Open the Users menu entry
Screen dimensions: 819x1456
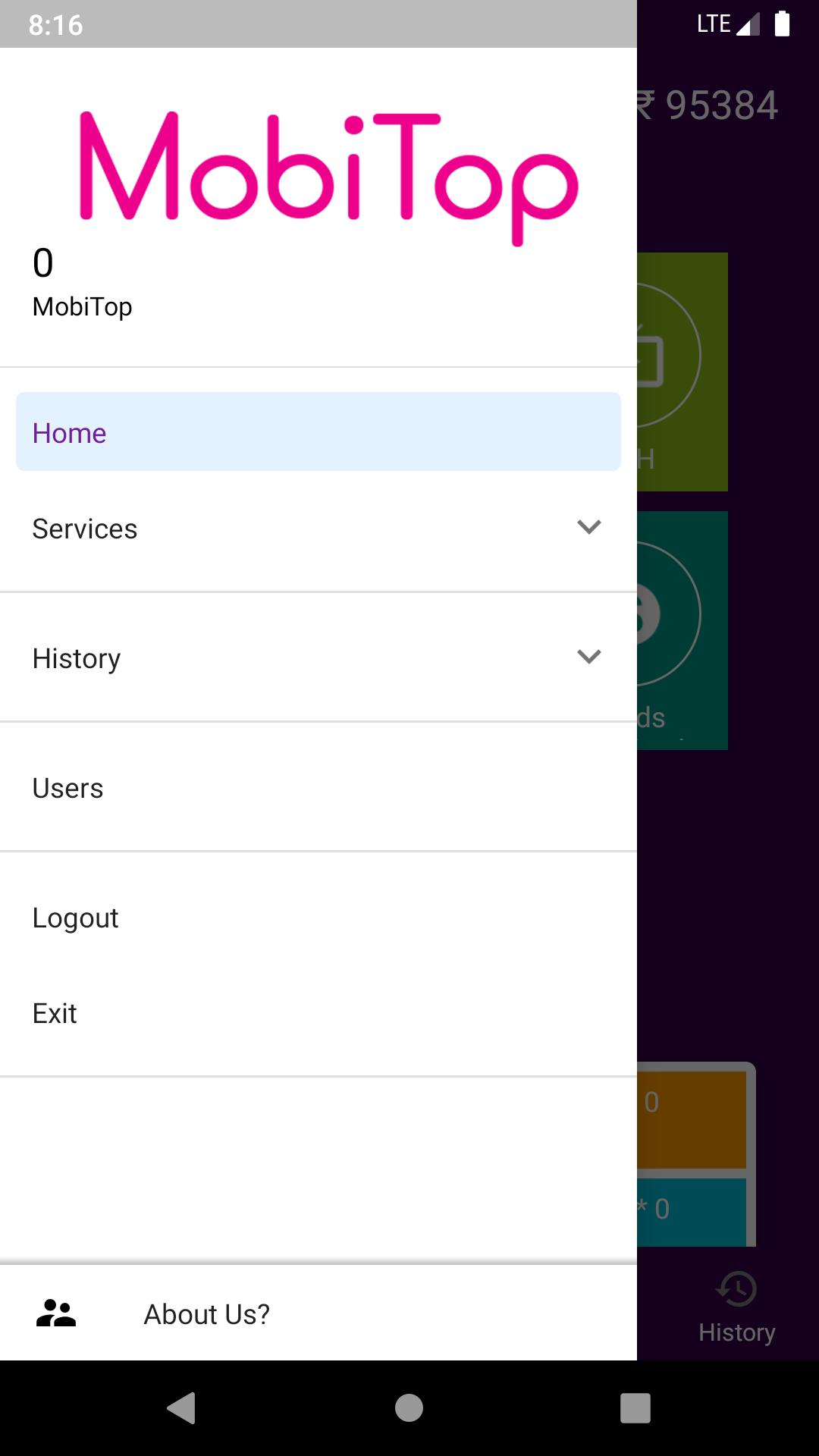tap(318, 788)
